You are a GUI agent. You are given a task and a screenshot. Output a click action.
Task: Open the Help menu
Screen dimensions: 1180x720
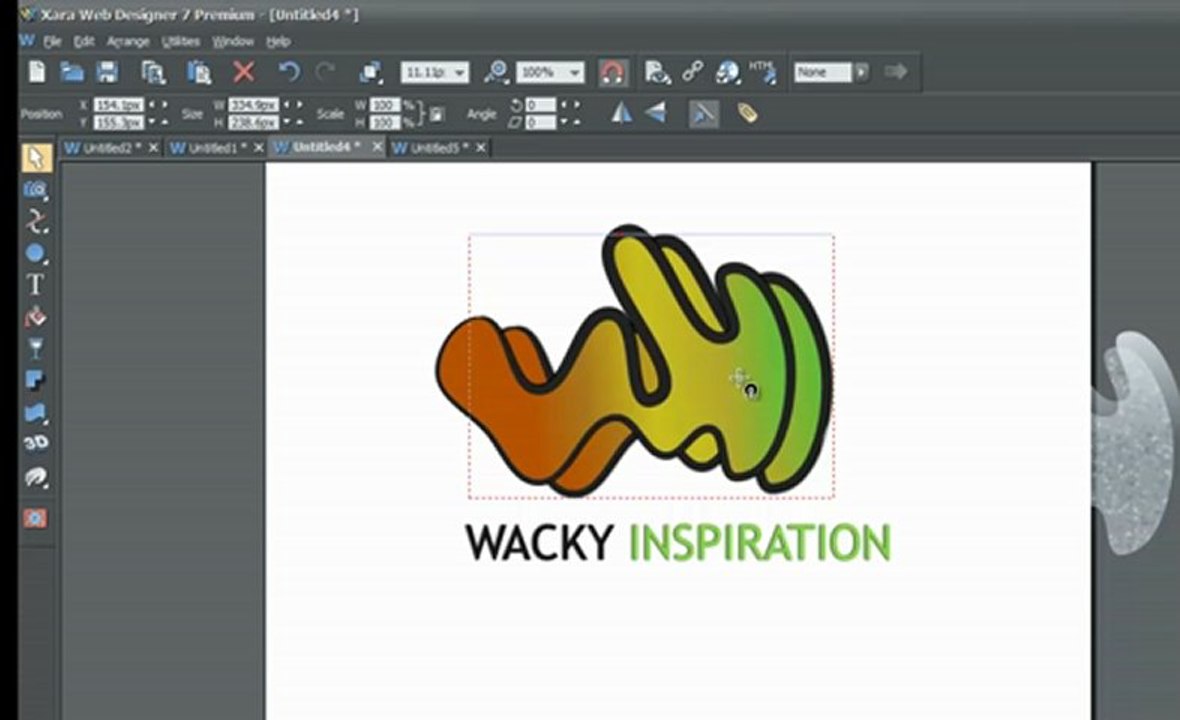[278, 41]
